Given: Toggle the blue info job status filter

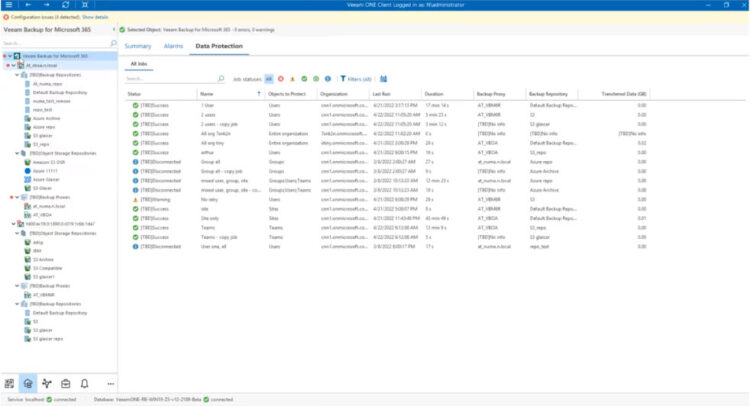Looking at the screenshot, I should pyautogui.click(x=328, y=79).
